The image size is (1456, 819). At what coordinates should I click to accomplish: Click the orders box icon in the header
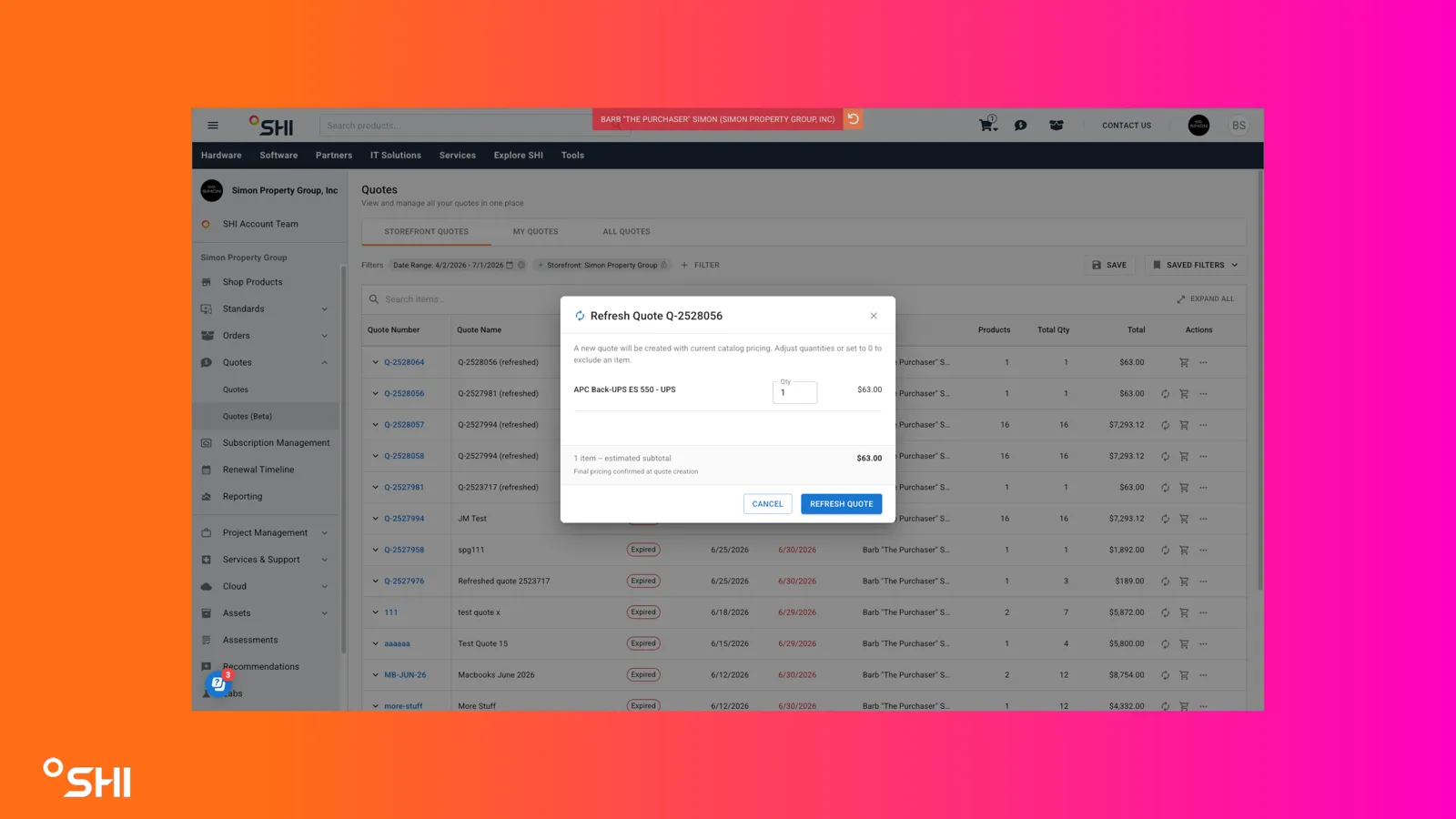click(1057, 126)
